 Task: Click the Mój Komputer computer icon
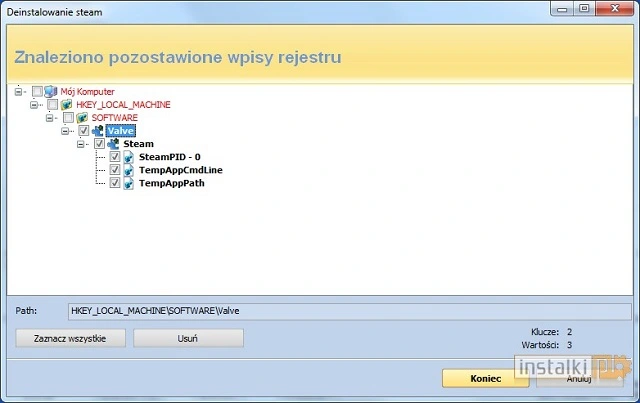point(51,91)
